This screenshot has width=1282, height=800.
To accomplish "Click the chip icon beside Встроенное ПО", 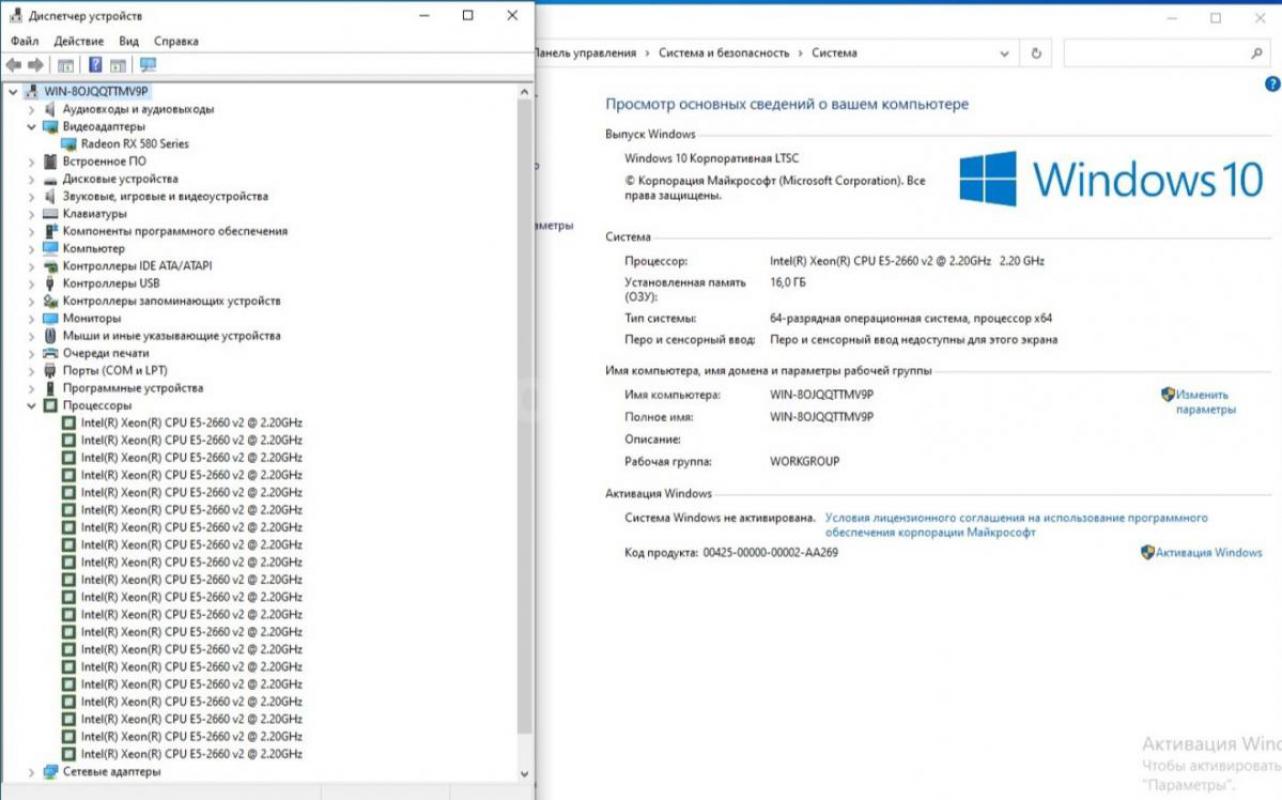I will (51, 161).
